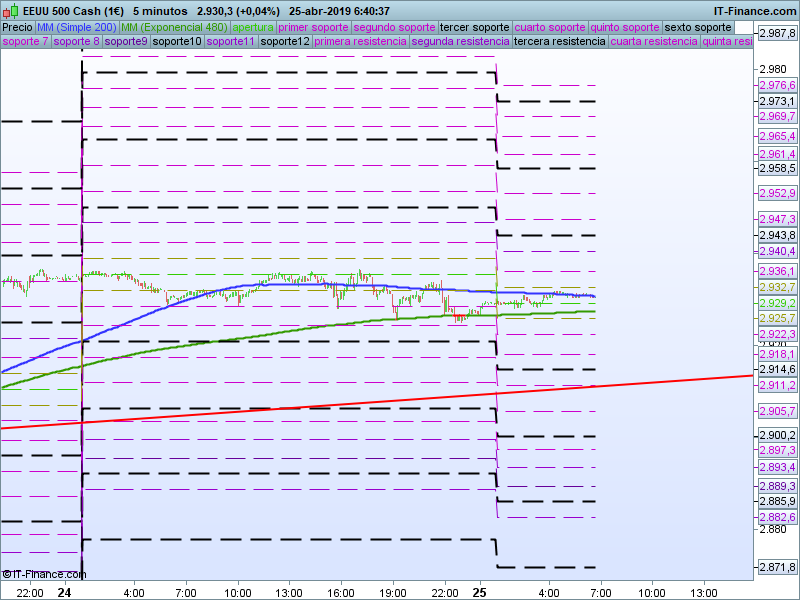The image size is (800, 600).
Task: Select the primer soporte label
Action: coord(313,28)
